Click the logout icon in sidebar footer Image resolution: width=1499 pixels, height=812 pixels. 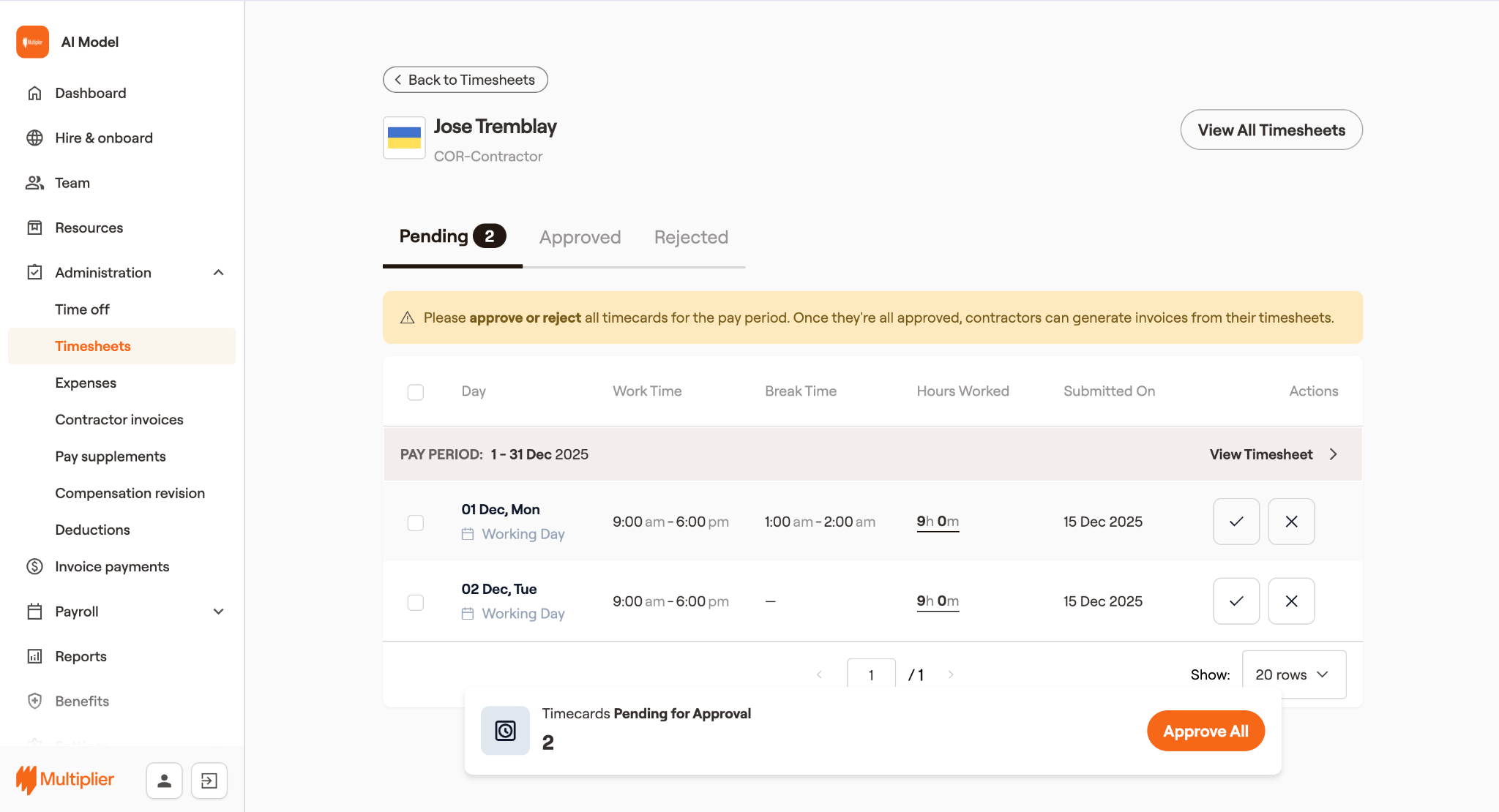pos(209,781)
